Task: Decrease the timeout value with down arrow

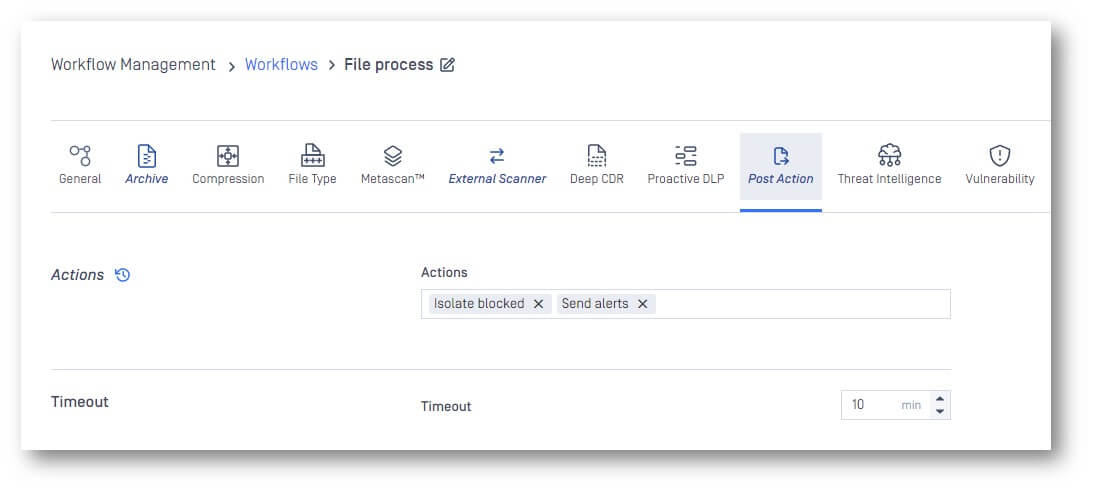Action: (940, 411)
